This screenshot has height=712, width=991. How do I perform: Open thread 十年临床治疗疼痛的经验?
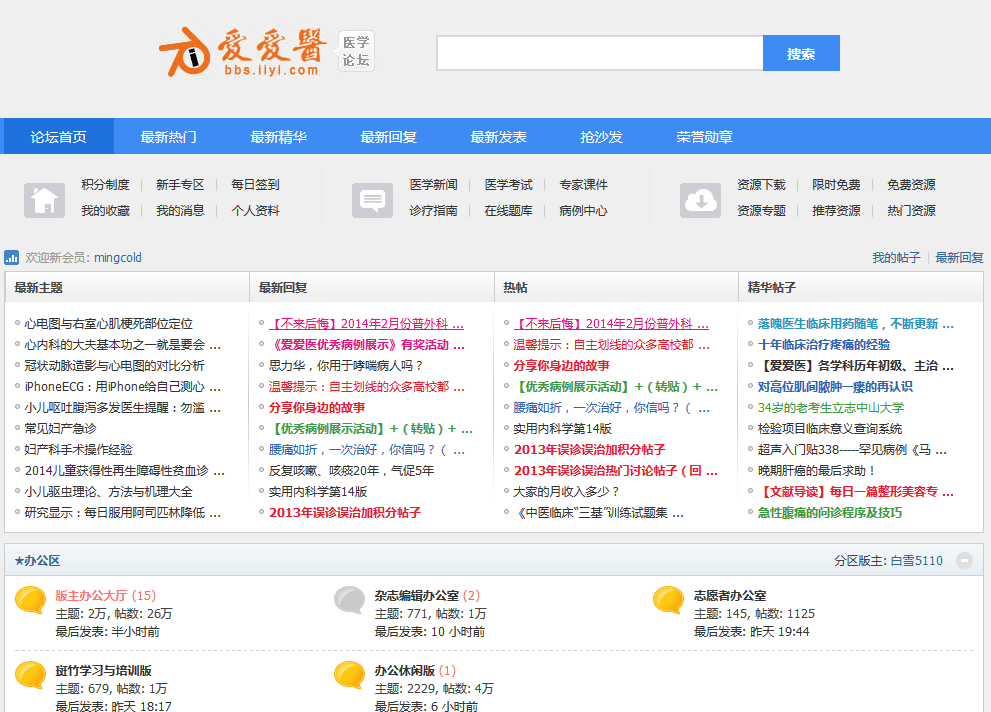point(824,344)
